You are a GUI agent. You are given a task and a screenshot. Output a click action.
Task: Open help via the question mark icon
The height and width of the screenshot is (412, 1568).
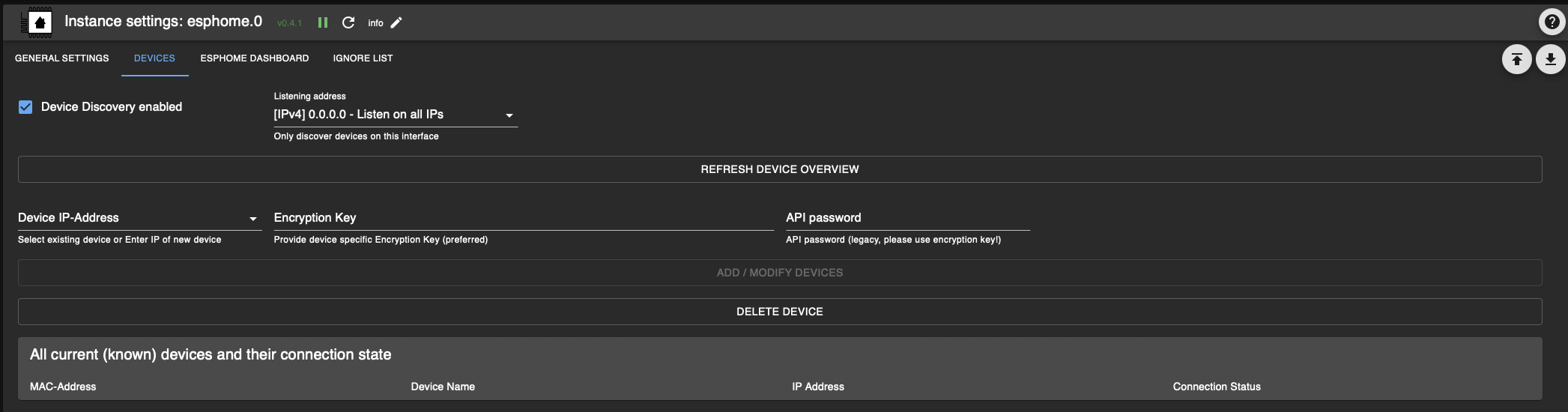1551,22
